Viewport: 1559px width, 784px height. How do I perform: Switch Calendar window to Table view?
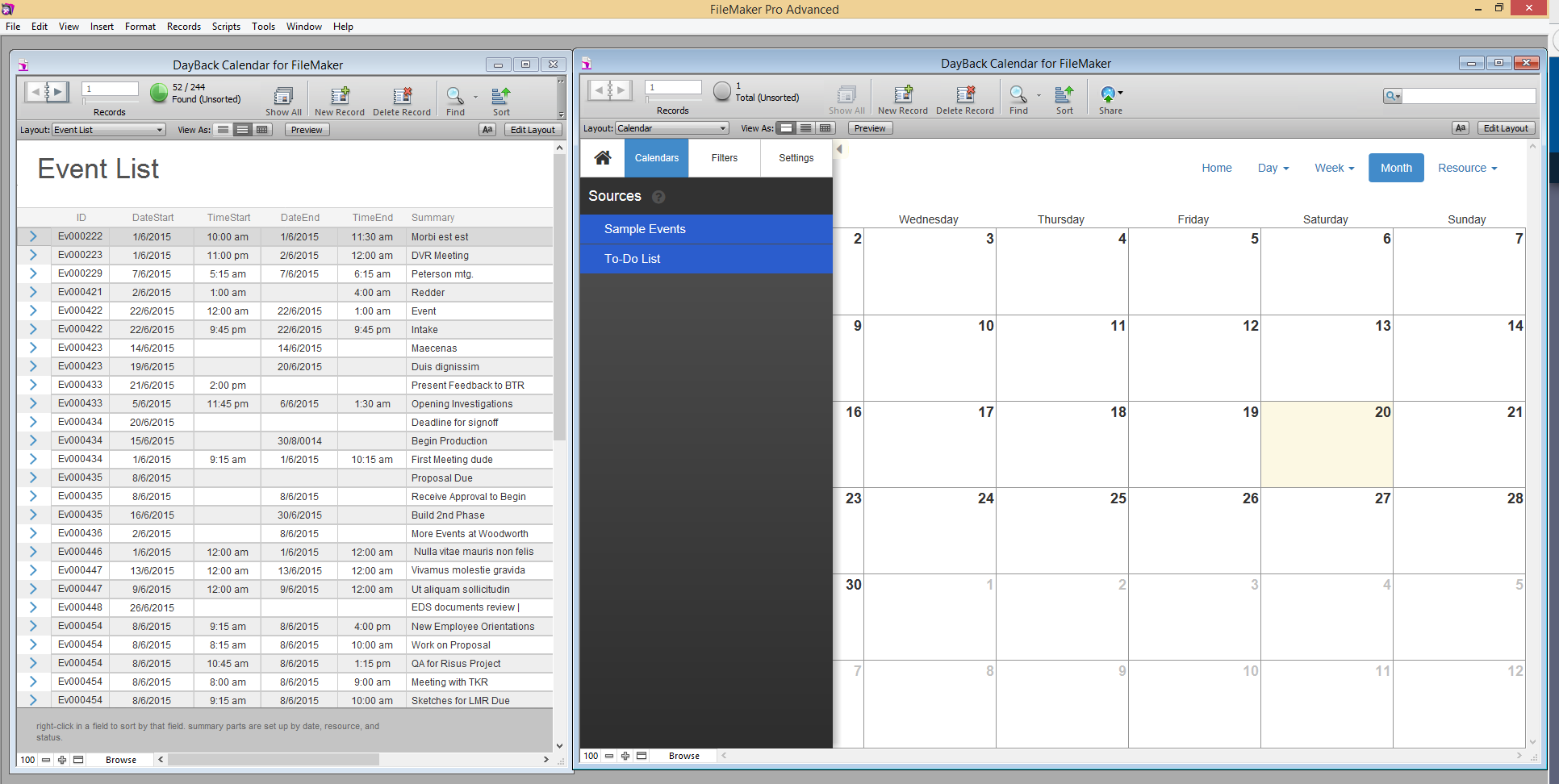825,128
